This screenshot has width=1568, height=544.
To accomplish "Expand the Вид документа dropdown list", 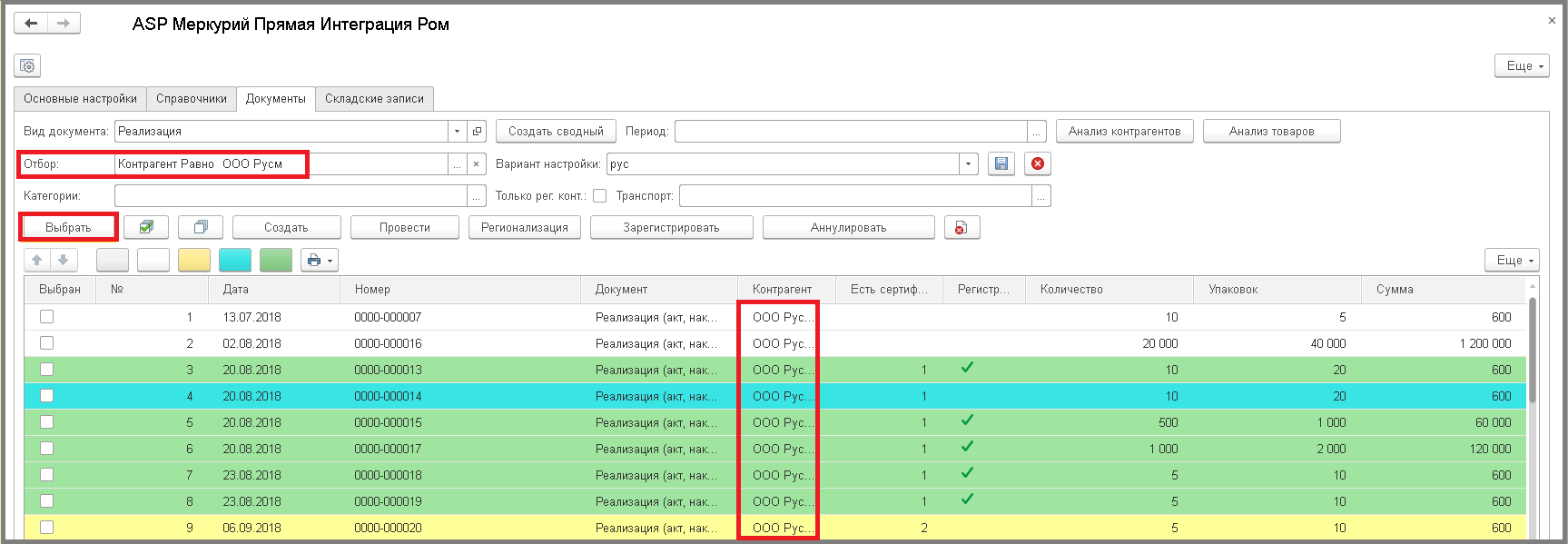I will tap(457, 132).
